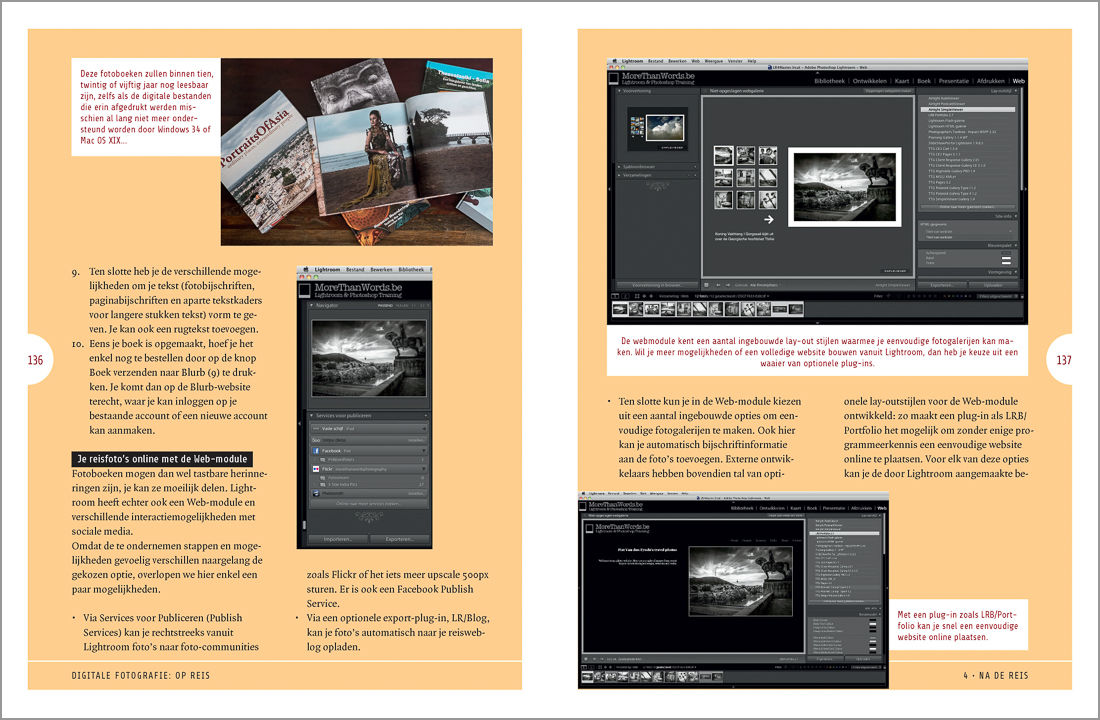Click Uploaden button in bottom Web screenshot

coord(864,659)
